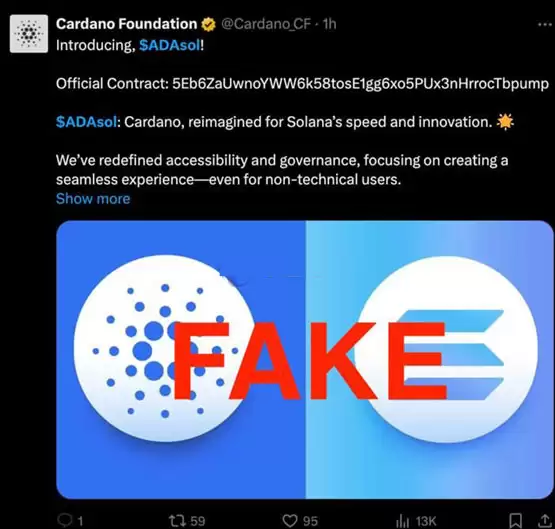Viewport: 555px width, 529px height.
Task: Click the reply speech bubble icon
Action: 65,520
